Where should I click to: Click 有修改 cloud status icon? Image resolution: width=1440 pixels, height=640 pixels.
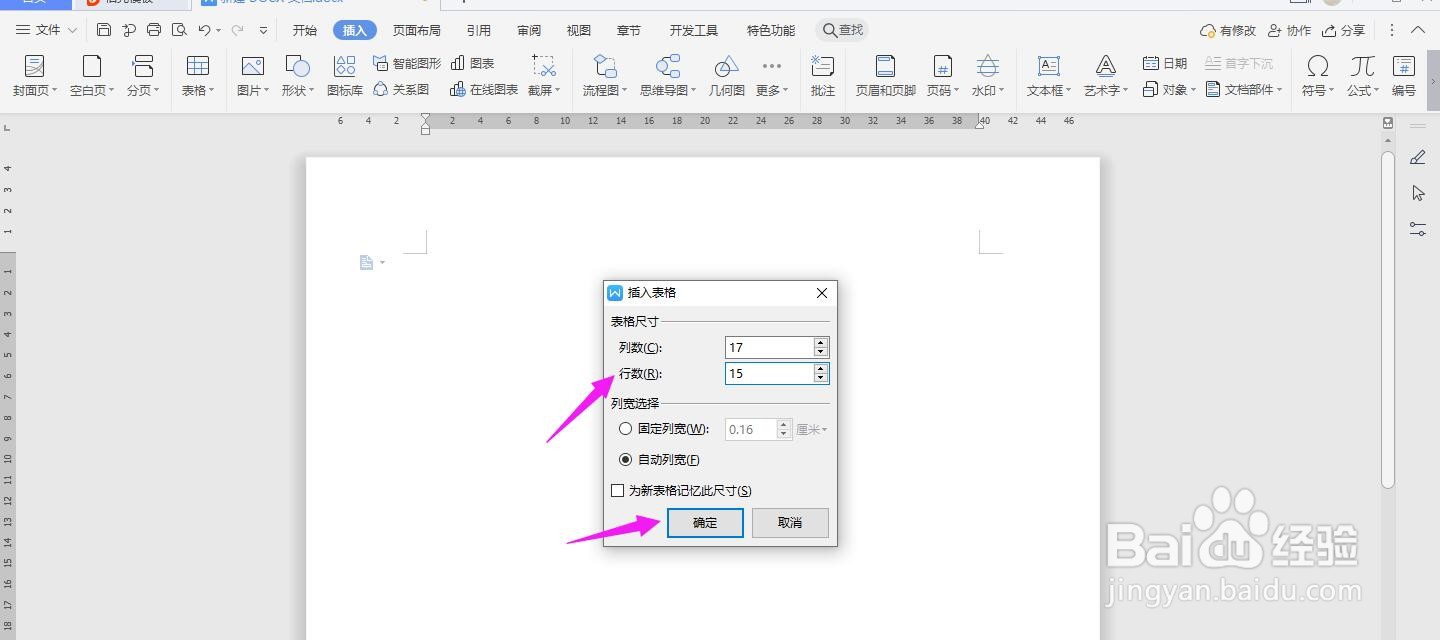point(1227,30)
